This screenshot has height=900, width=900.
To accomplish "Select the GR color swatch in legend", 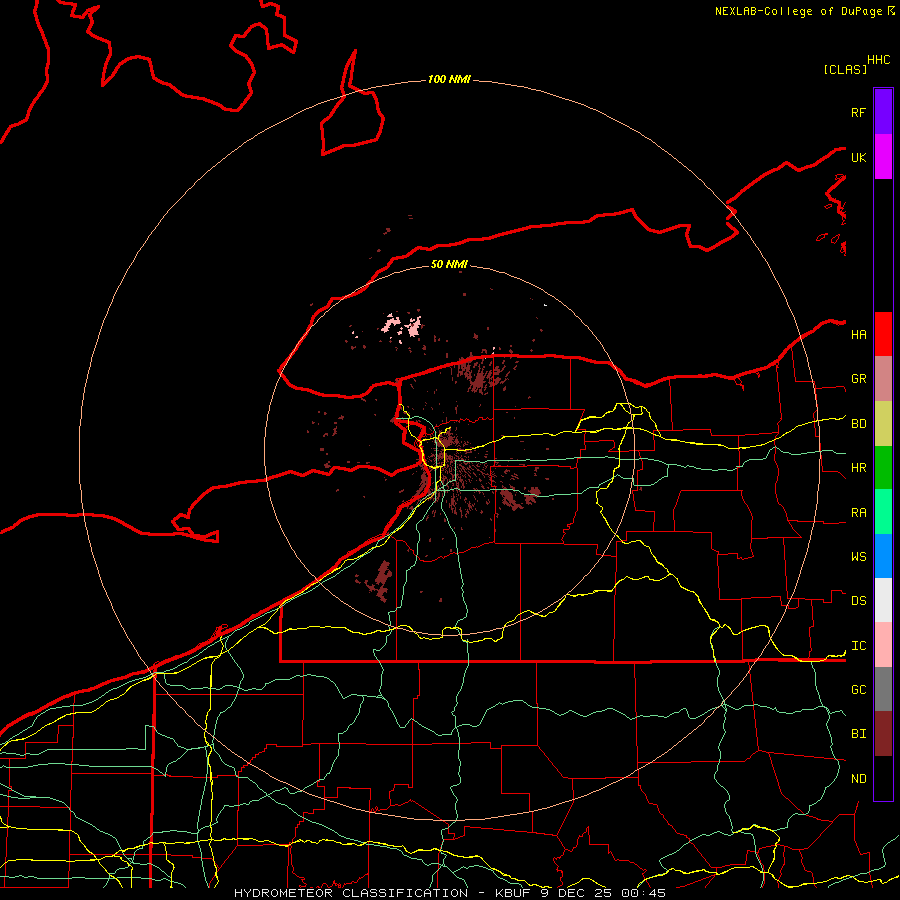I will (x=883, y=378).
